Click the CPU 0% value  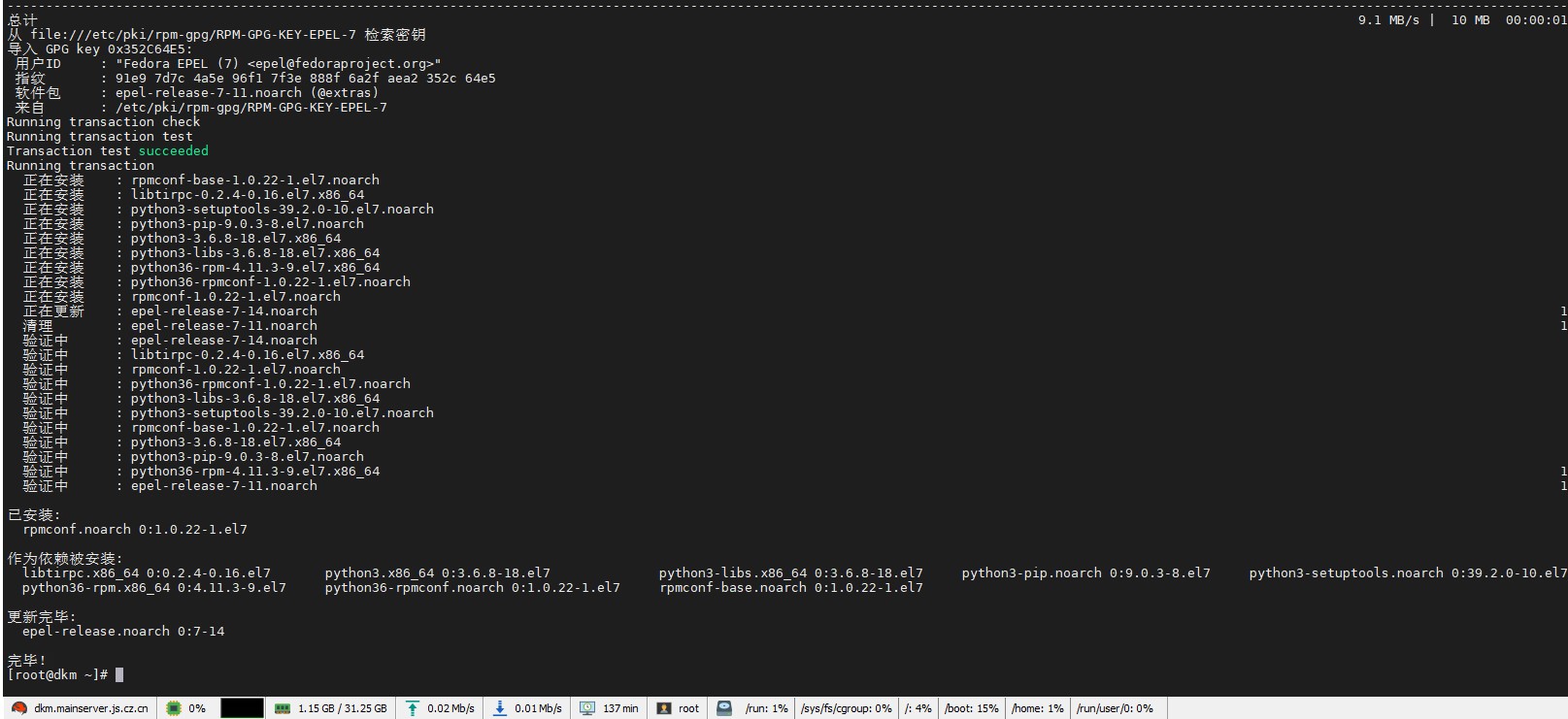[x=197, y=708]
